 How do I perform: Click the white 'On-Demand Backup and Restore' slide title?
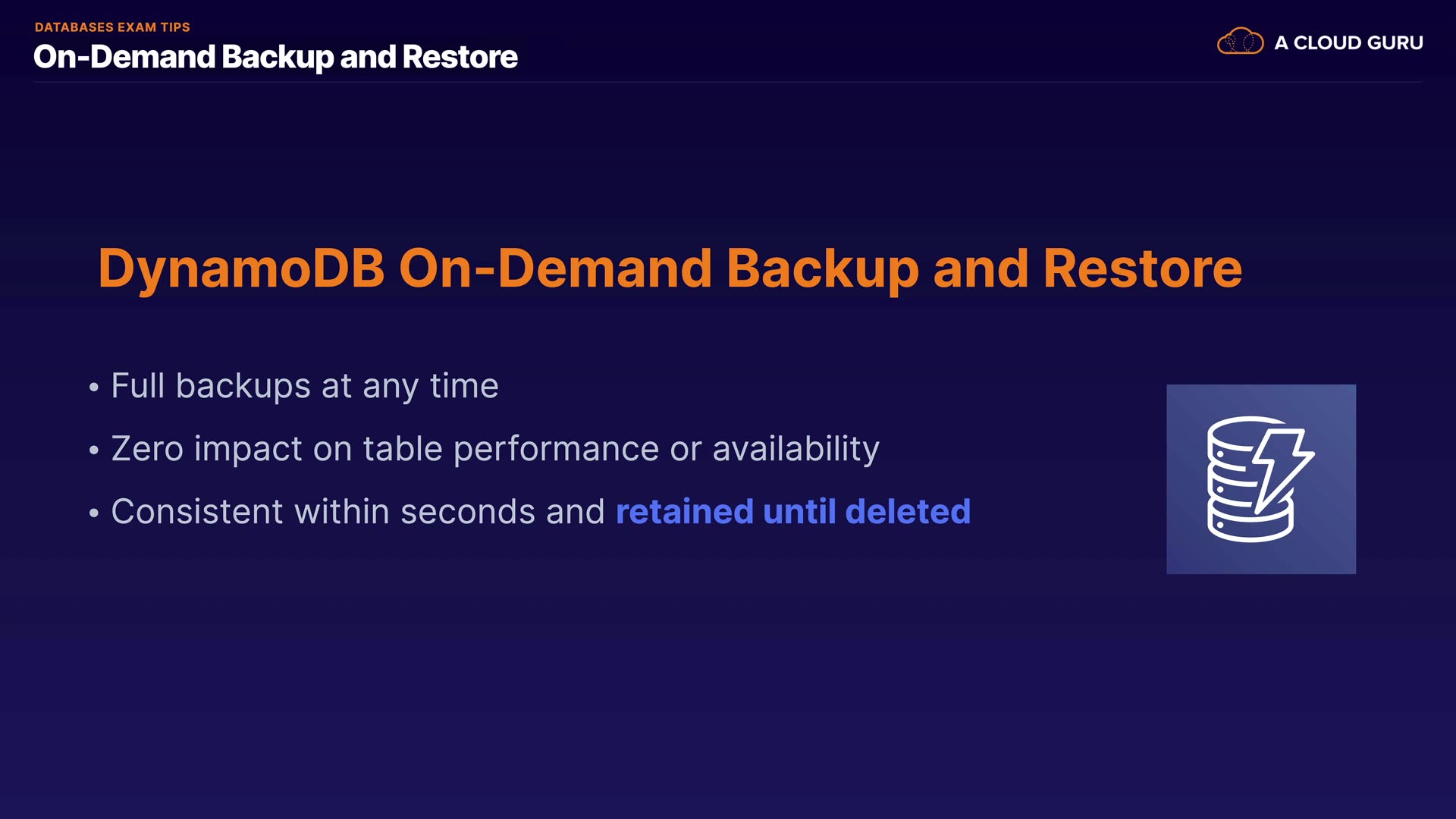click(x=275, y=57)
